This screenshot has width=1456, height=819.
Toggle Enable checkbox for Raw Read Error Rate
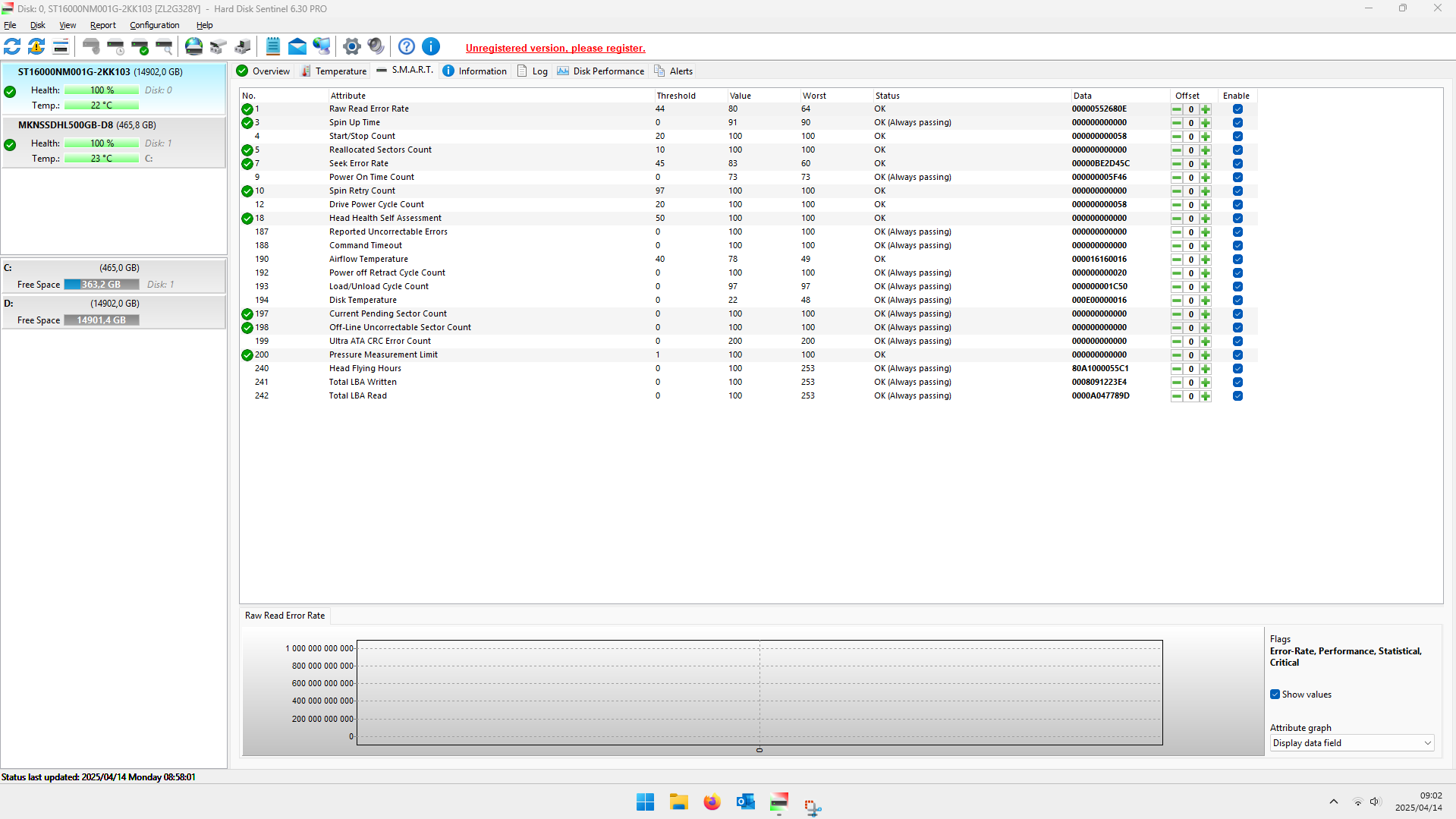[1237, 109]
